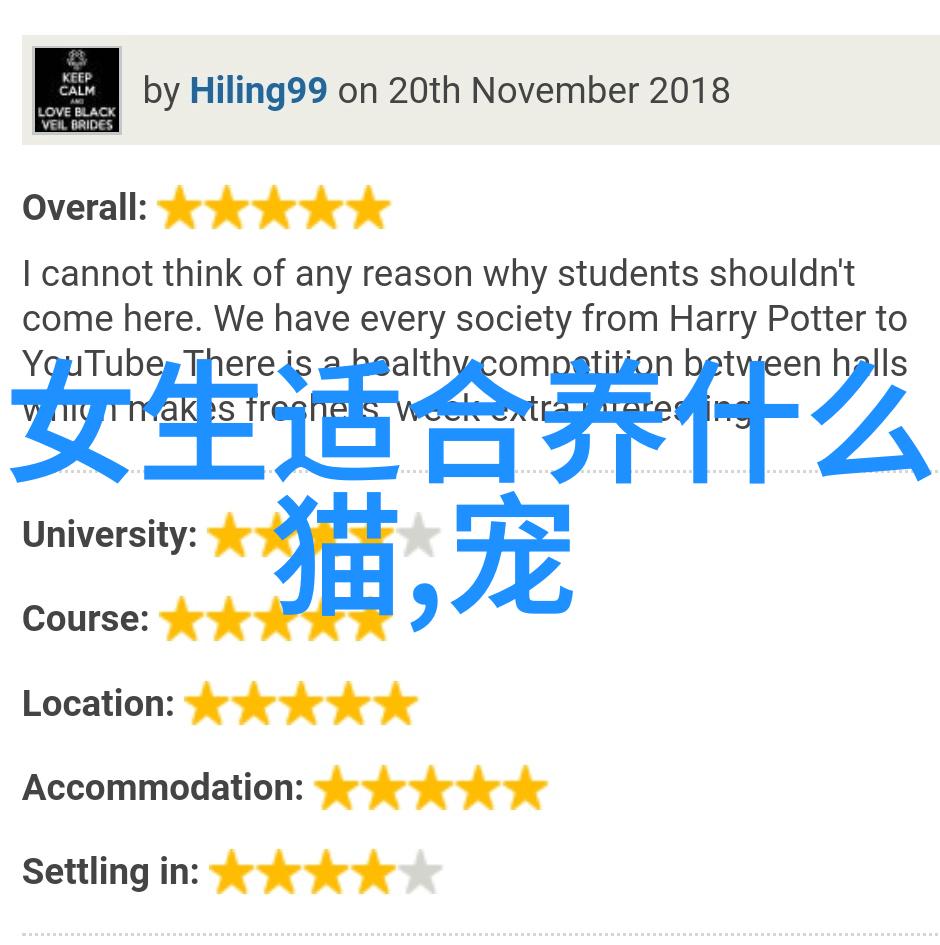The image size is (940, 945).
Task: Open the Hiling99 reviewer profile link
Action: (258, 91)
